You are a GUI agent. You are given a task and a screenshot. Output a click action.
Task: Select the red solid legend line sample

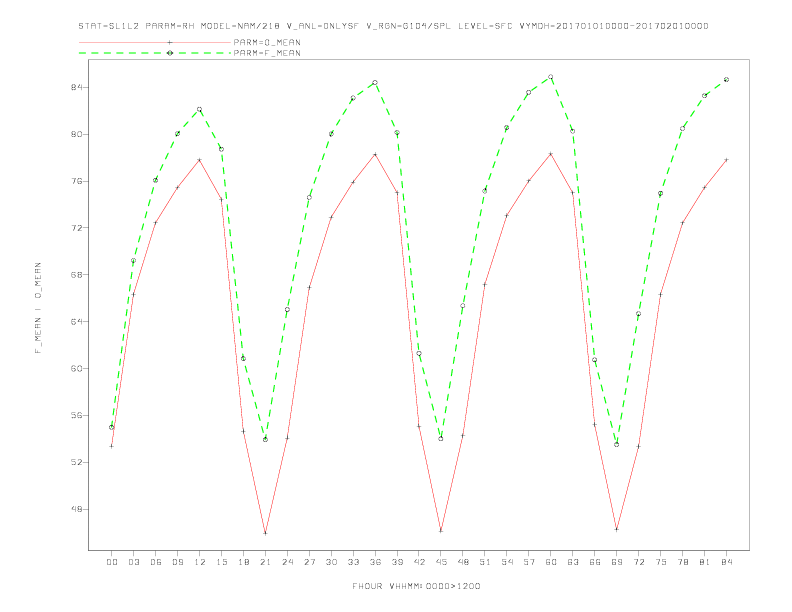(x=155, y=42)
